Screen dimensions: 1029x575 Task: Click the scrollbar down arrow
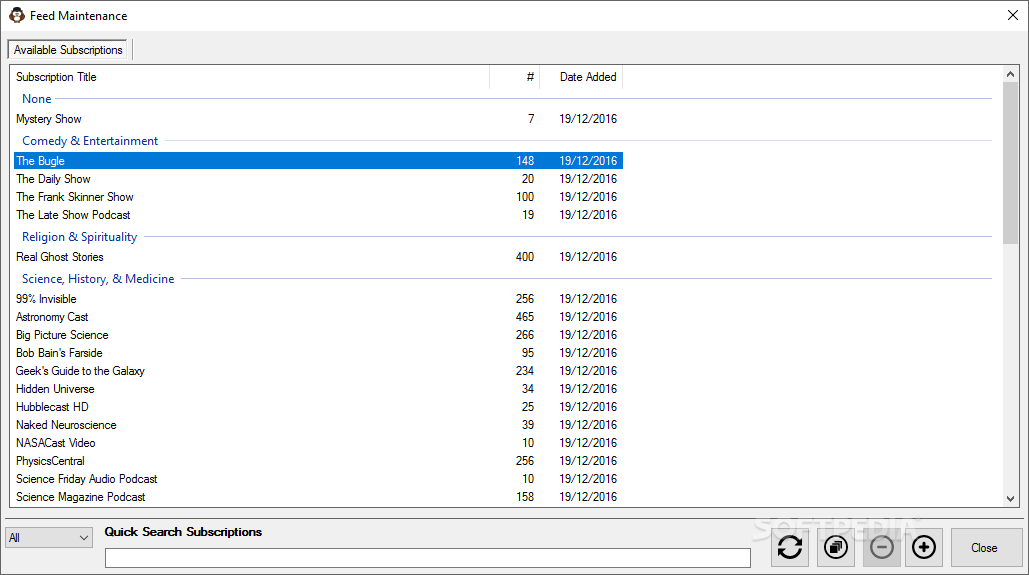[x=1011, y=499]
